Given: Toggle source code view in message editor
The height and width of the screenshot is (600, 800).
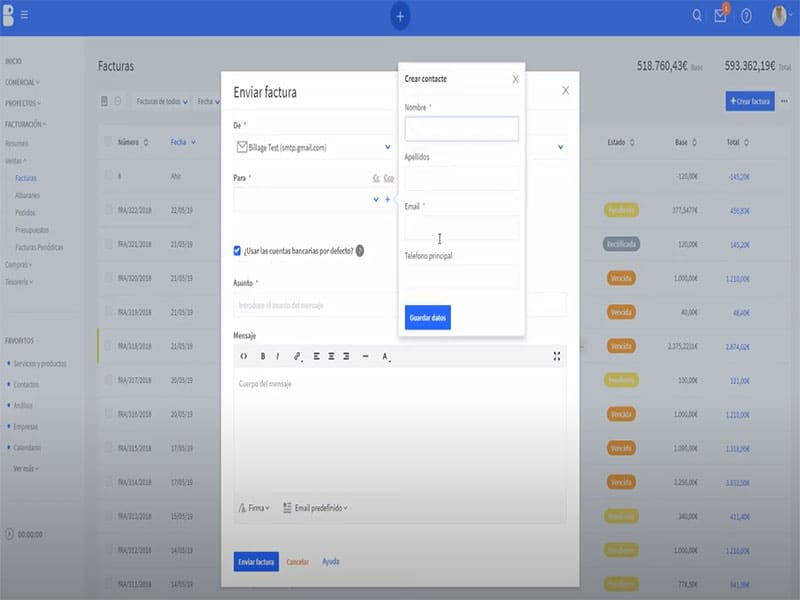Looking at the screenshot, I should coord(243,356).
